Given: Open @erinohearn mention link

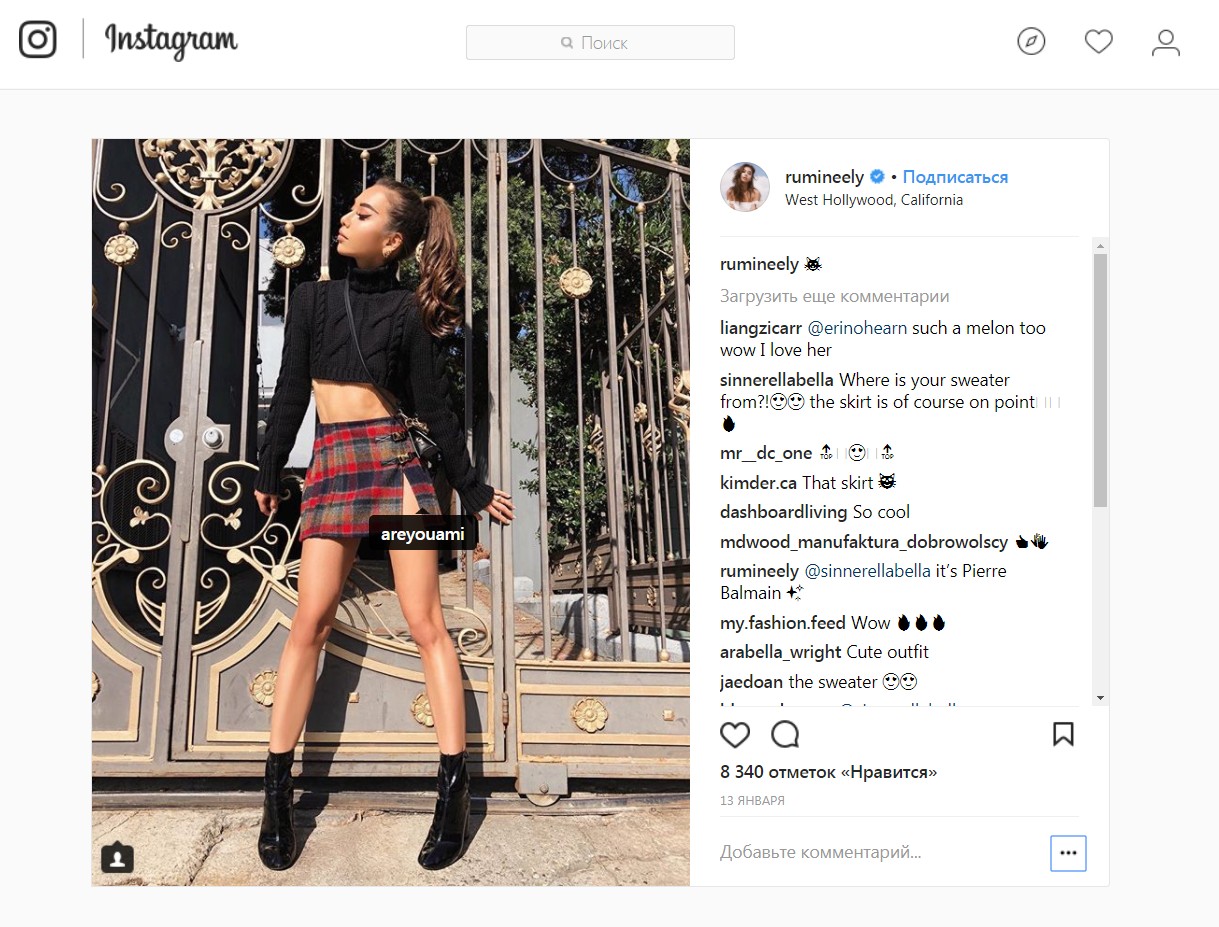Looking at the screenshot, I should click(x=857, y=328).
